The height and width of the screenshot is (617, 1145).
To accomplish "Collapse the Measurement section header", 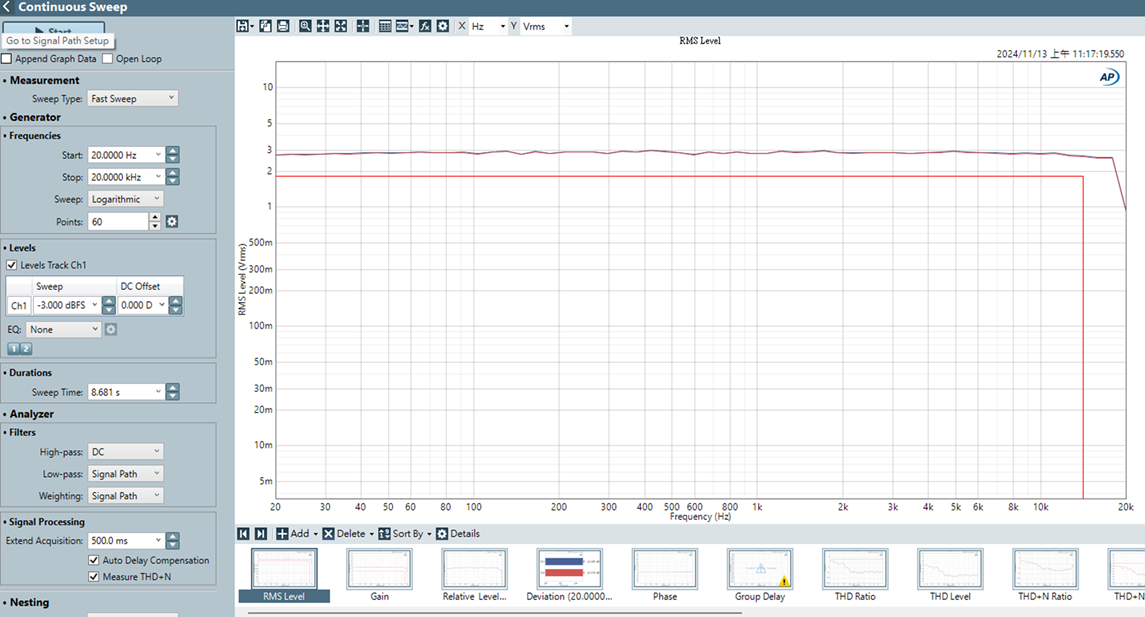I will point(44,80).
